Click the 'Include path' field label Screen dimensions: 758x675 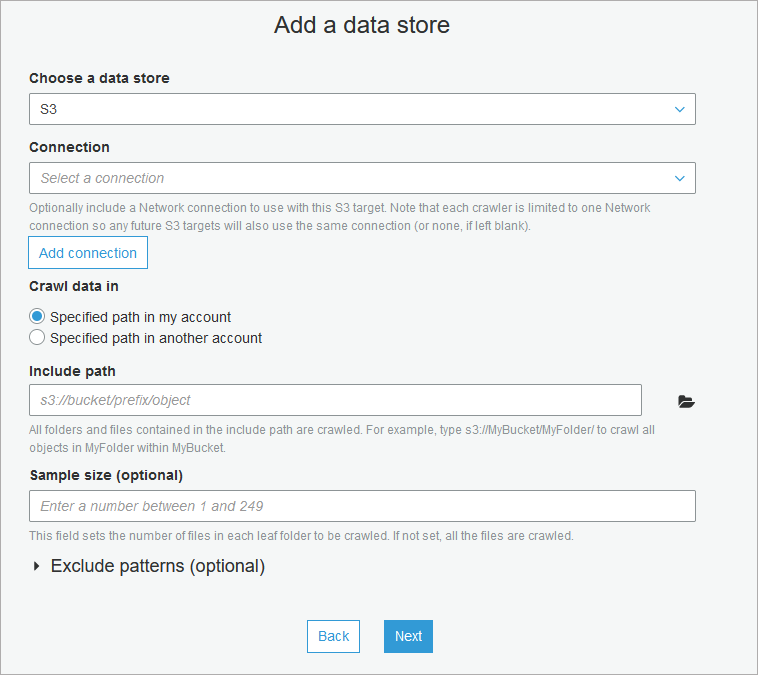click(72, 371)
